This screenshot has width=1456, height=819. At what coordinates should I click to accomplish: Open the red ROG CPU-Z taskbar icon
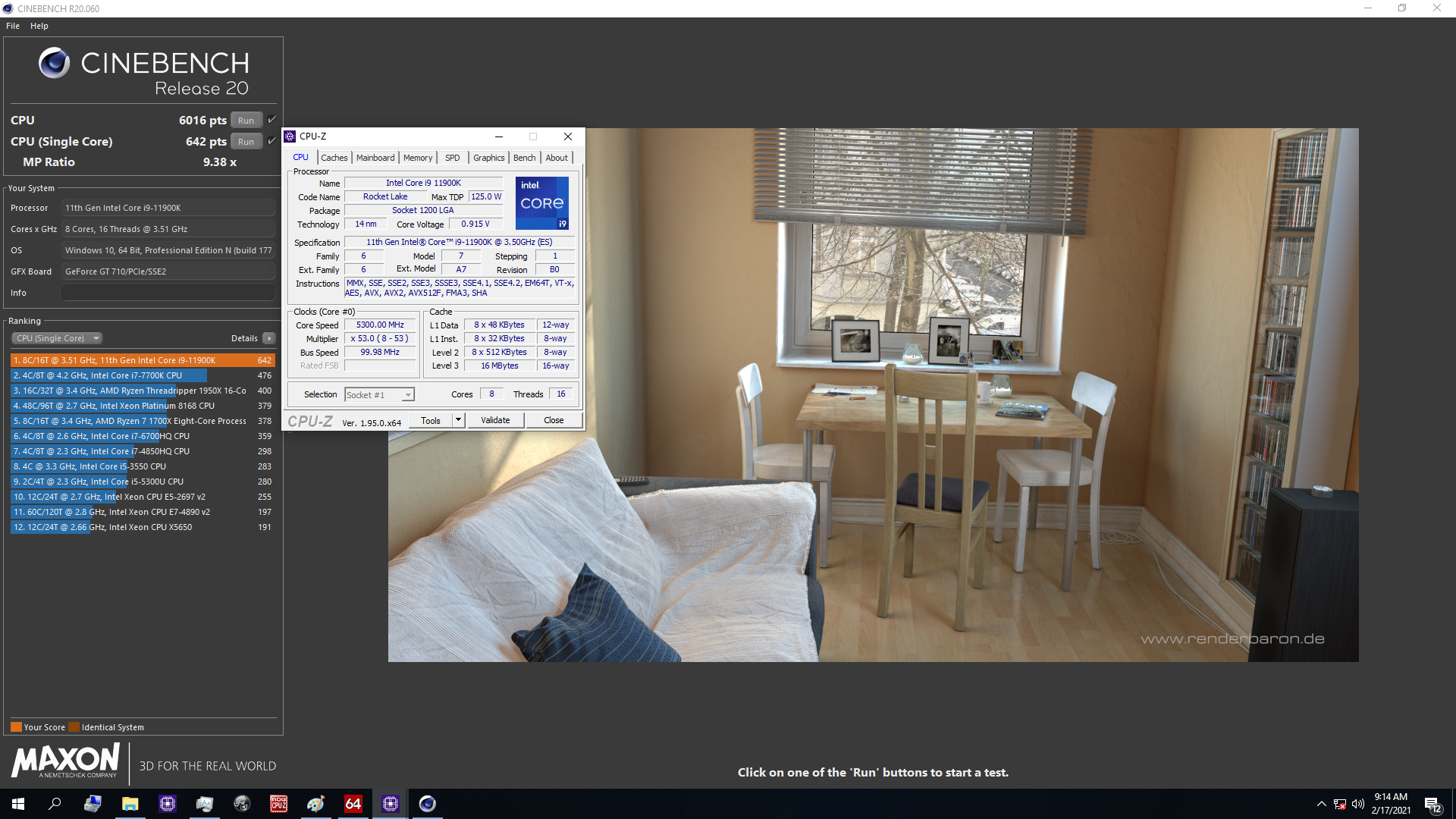coord(279,804)
